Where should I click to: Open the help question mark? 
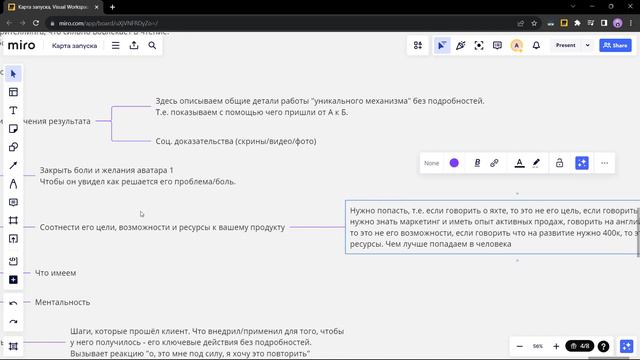[x=603, y=346]
